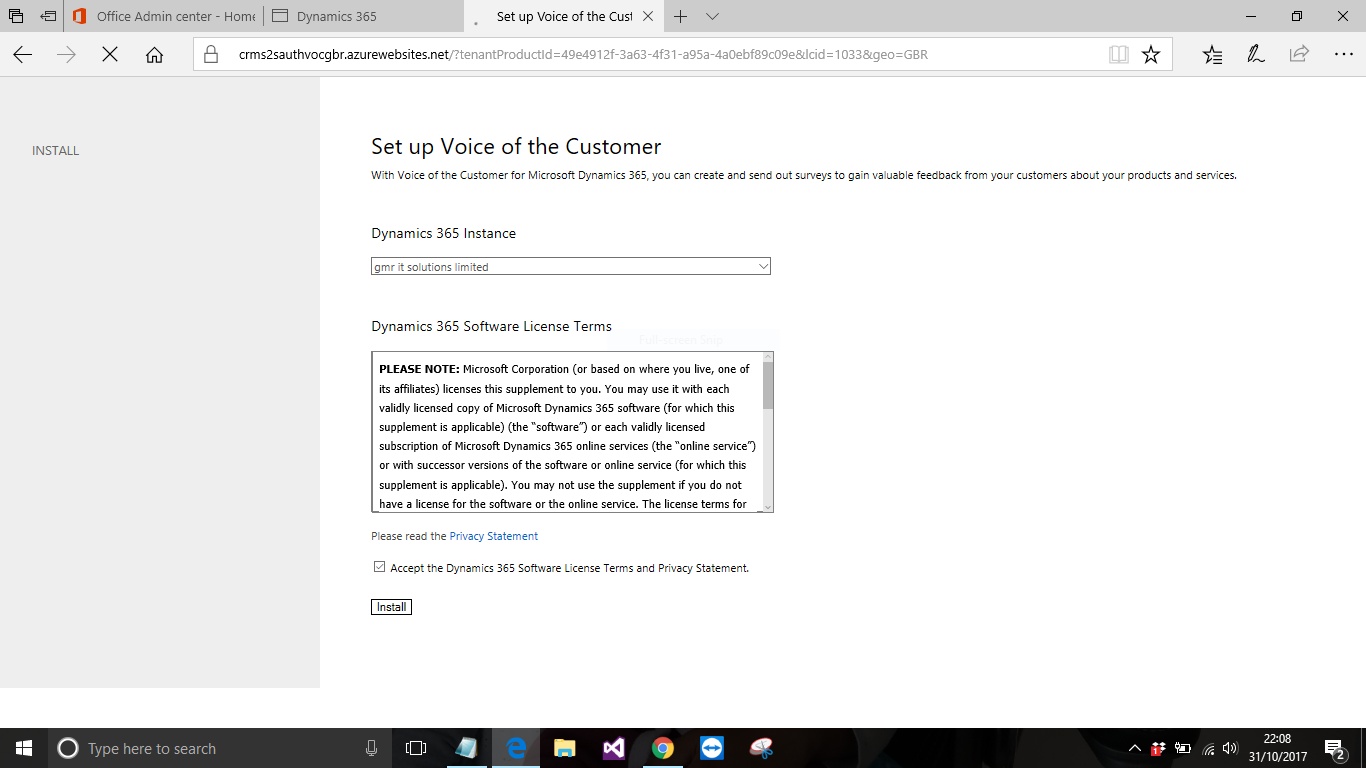
Task: Click INSTALL in left sidebar
Action: pyautogui.click(x=55, y=151)
